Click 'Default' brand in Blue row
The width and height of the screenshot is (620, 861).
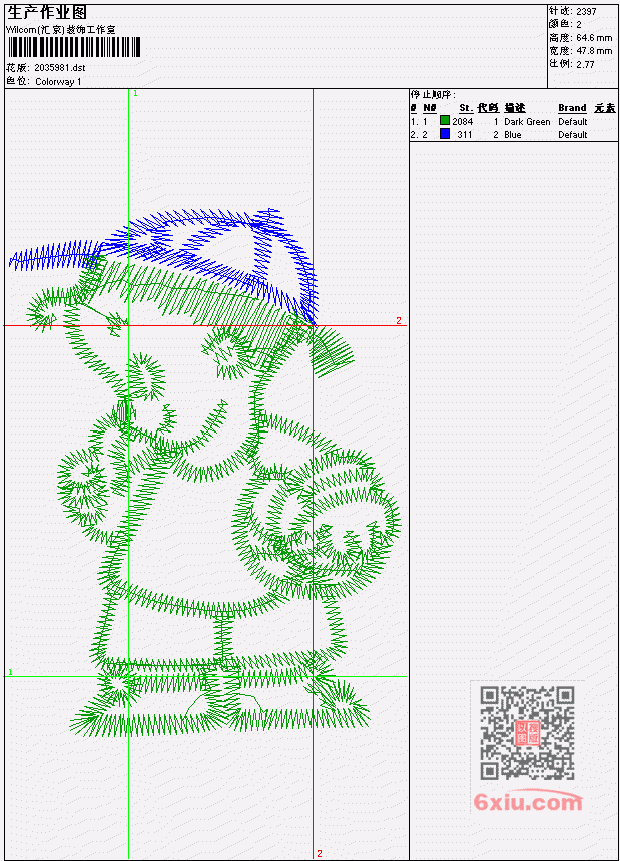(573, 135)
